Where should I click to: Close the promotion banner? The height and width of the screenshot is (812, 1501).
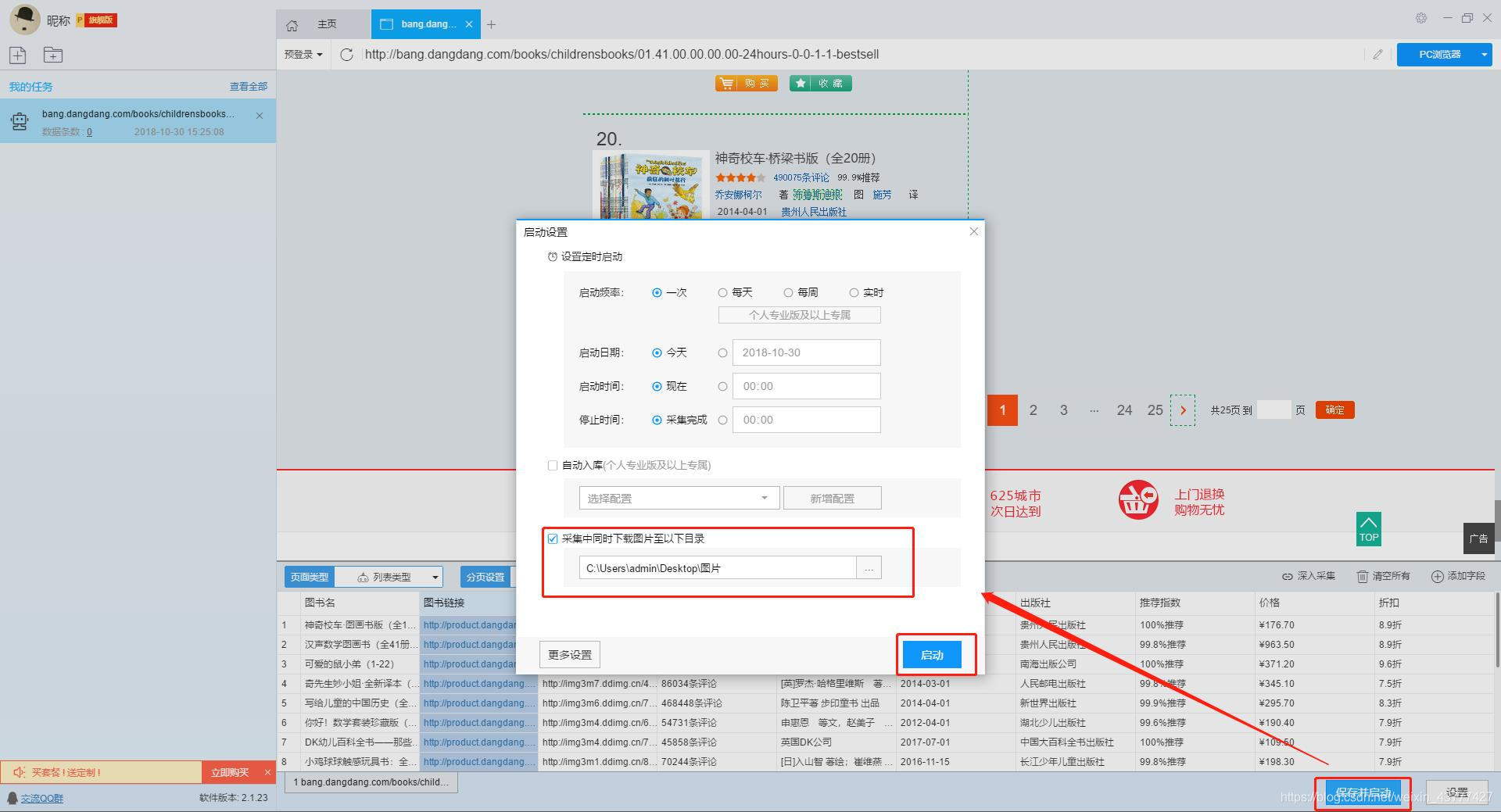267,772
